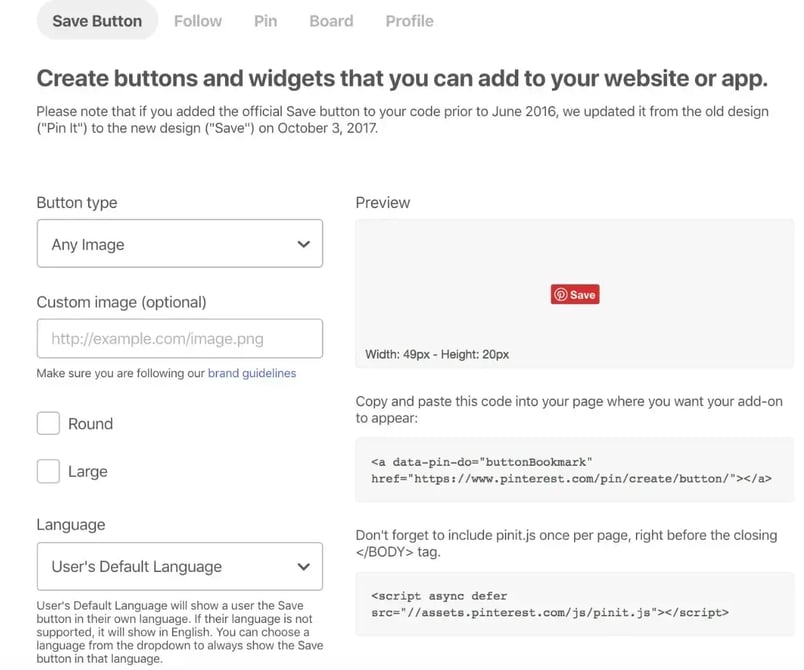Go to the Profile tab
This screenshot has height=670, width=804.
point(409,21)
